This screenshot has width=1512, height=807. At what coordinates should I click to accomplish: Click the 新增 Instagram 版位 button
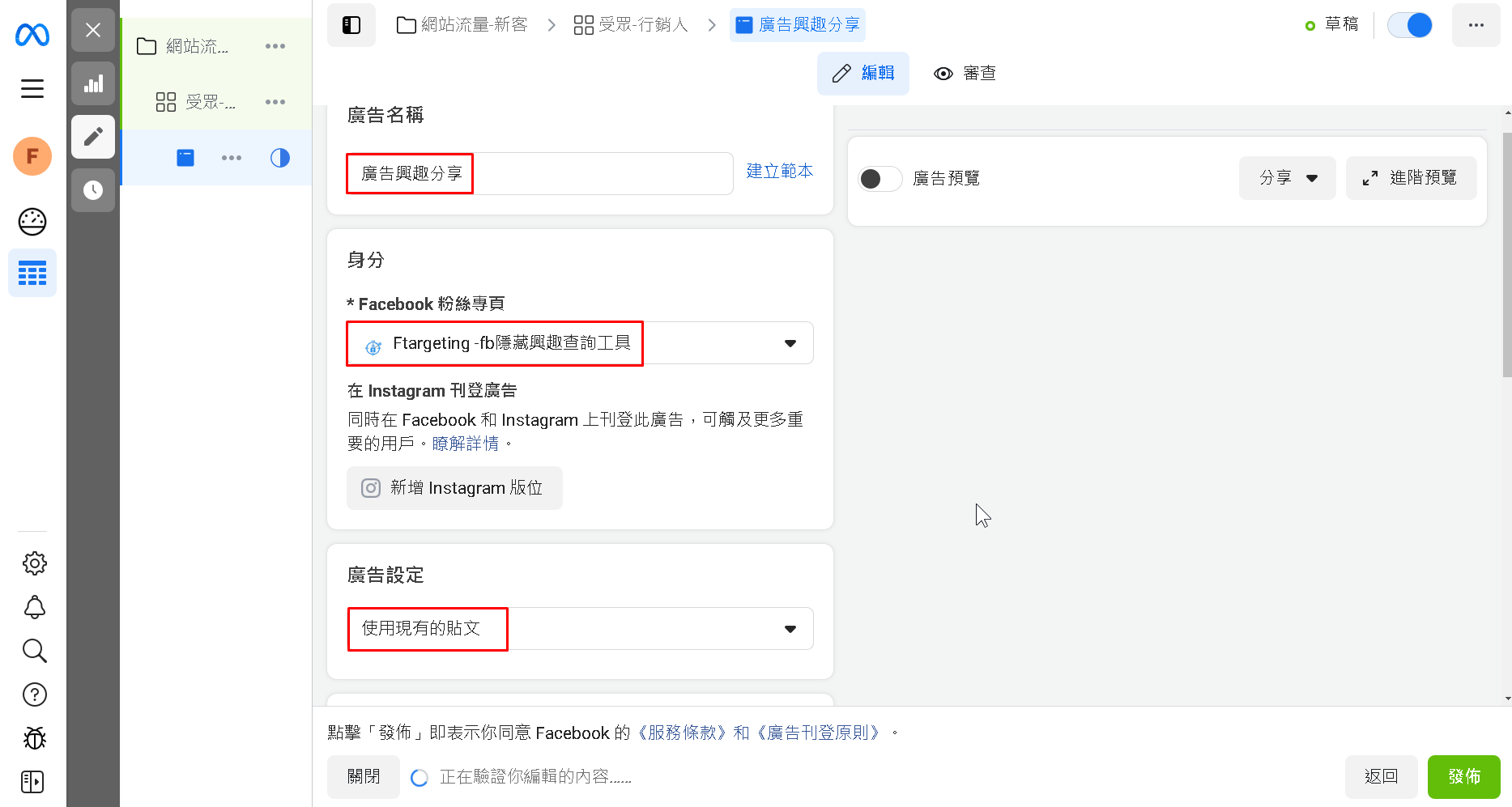pyautogui.click(x=454, y=488)
